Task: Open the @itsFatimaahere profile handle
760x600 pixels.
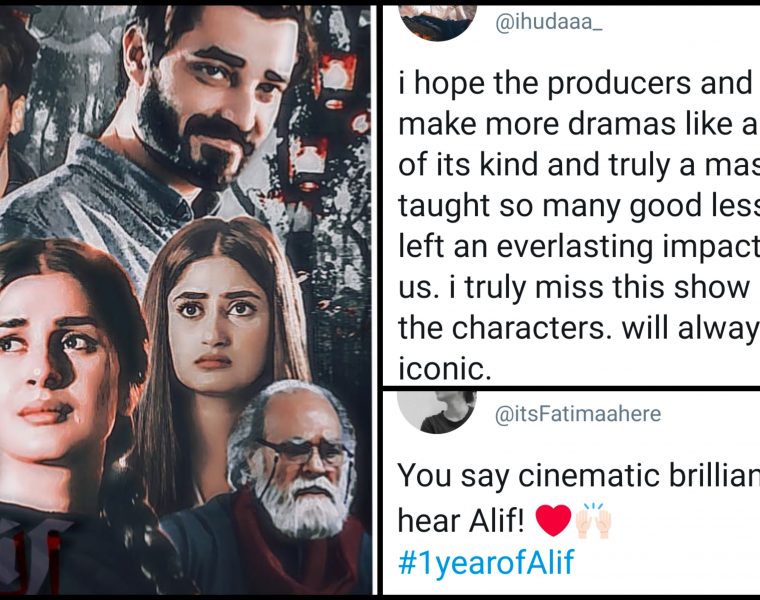Action: coord(578,414)
